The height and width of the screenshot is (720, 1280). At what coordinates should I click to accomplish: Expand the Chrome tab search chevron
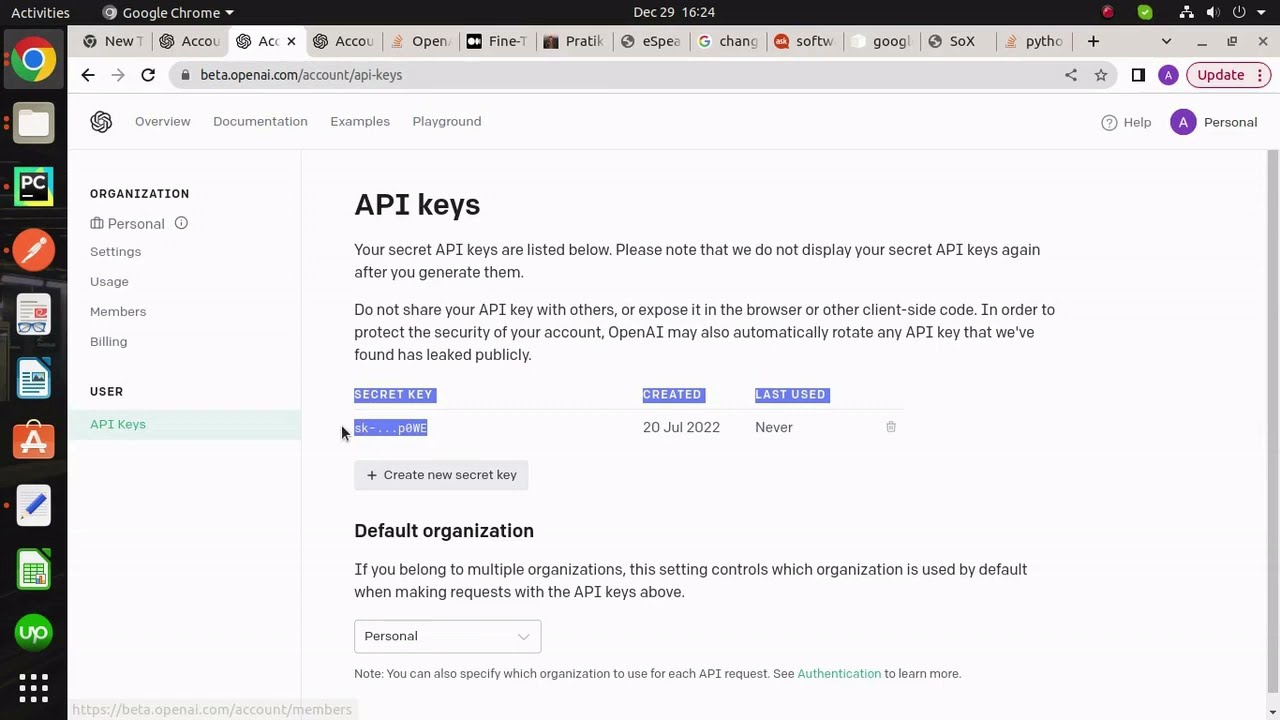click(1166, 41)
